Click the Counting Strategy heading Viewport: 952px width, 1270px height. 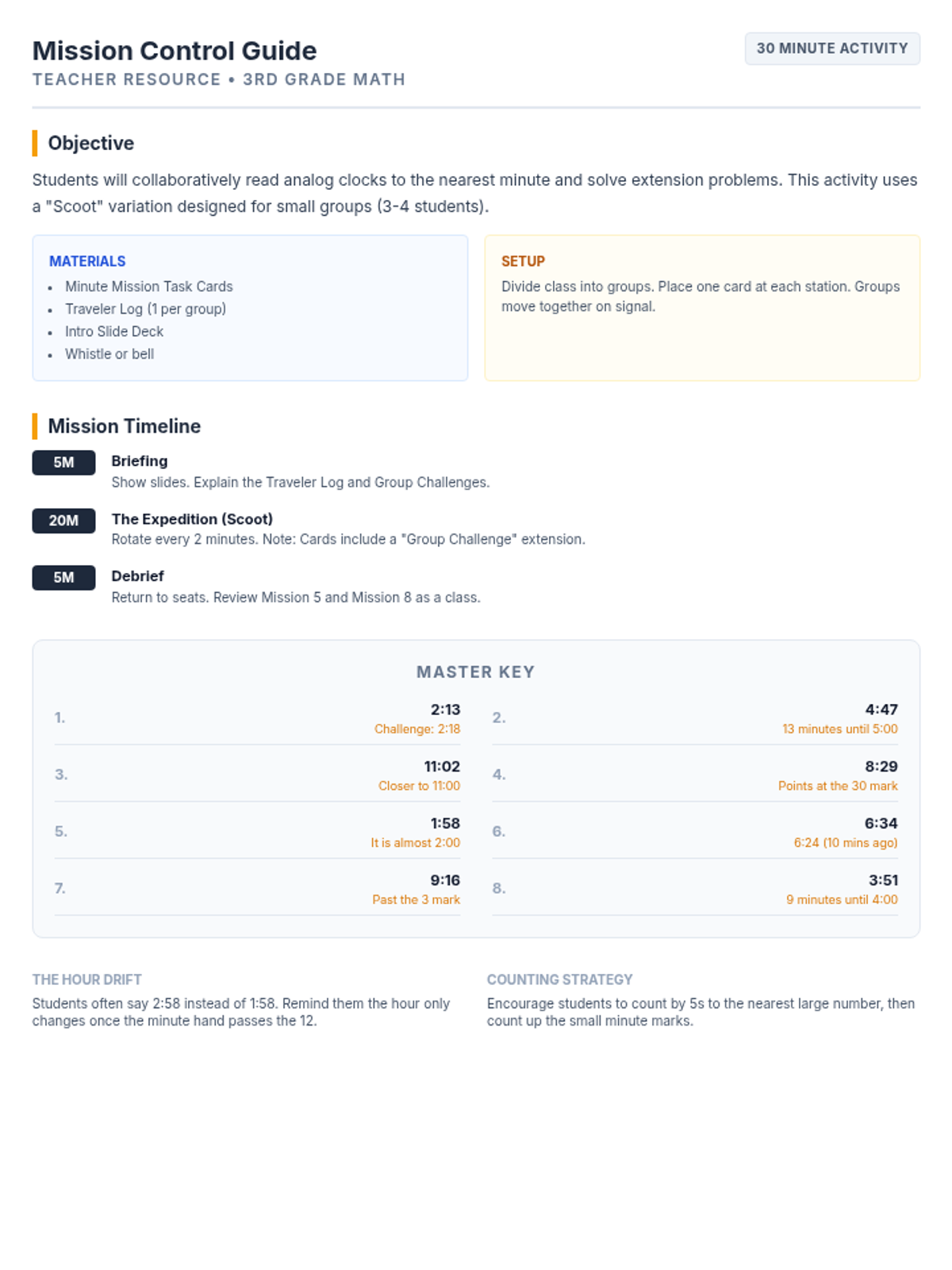[x=559, y=979]
